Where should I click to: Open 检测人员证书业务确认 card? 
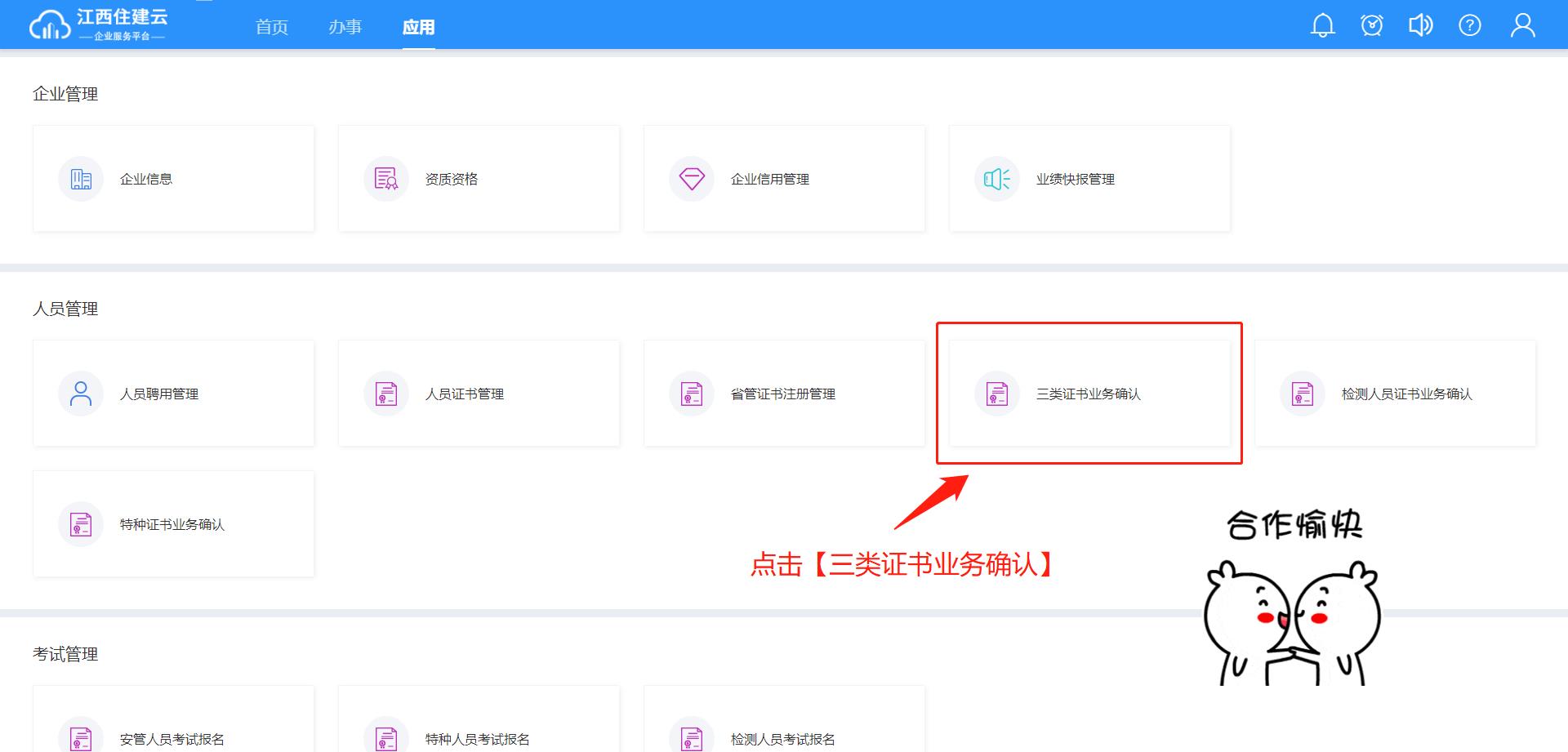click(x=1395, y=394)
